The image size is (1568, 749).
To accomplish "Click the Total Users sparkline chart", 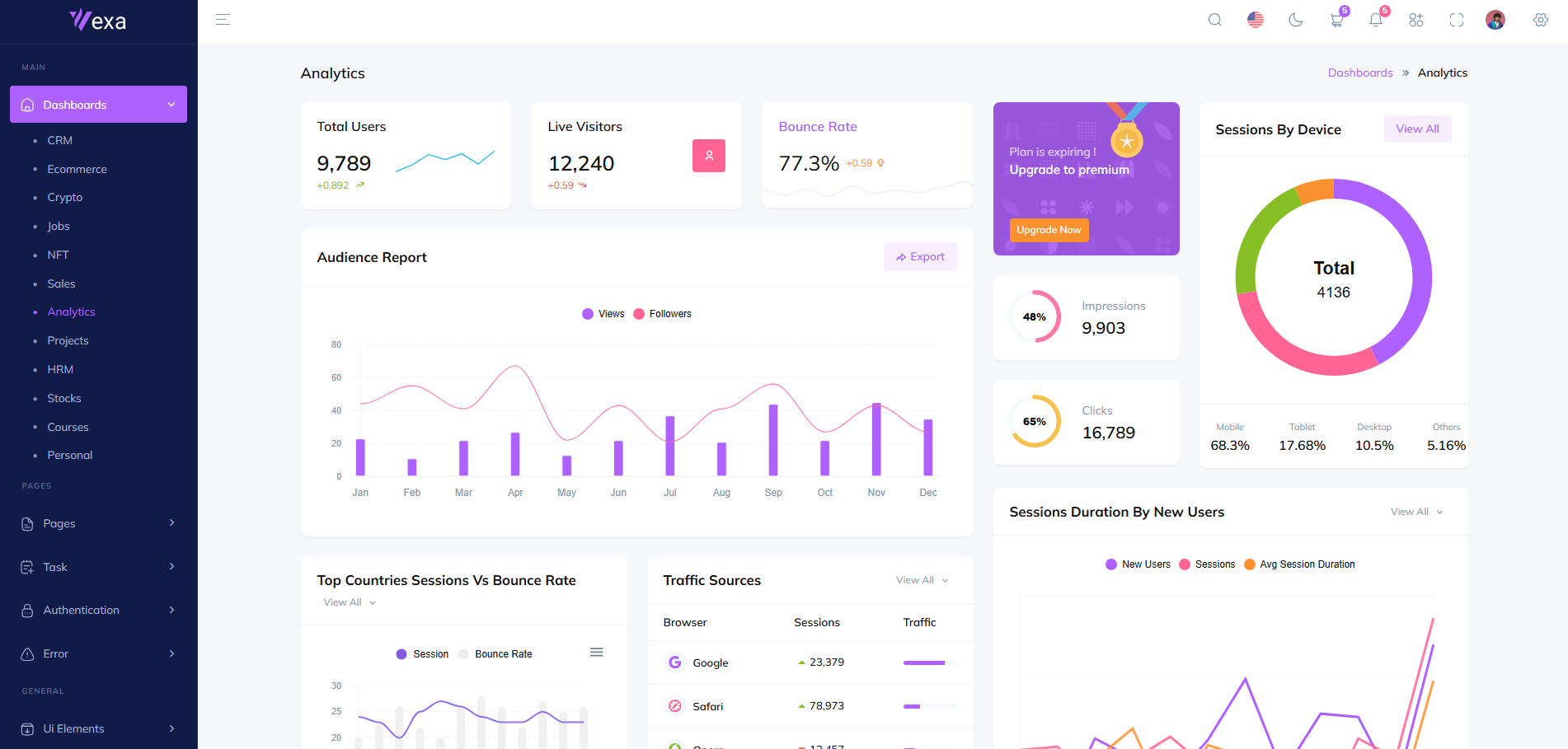I will [x=445, y=160].
